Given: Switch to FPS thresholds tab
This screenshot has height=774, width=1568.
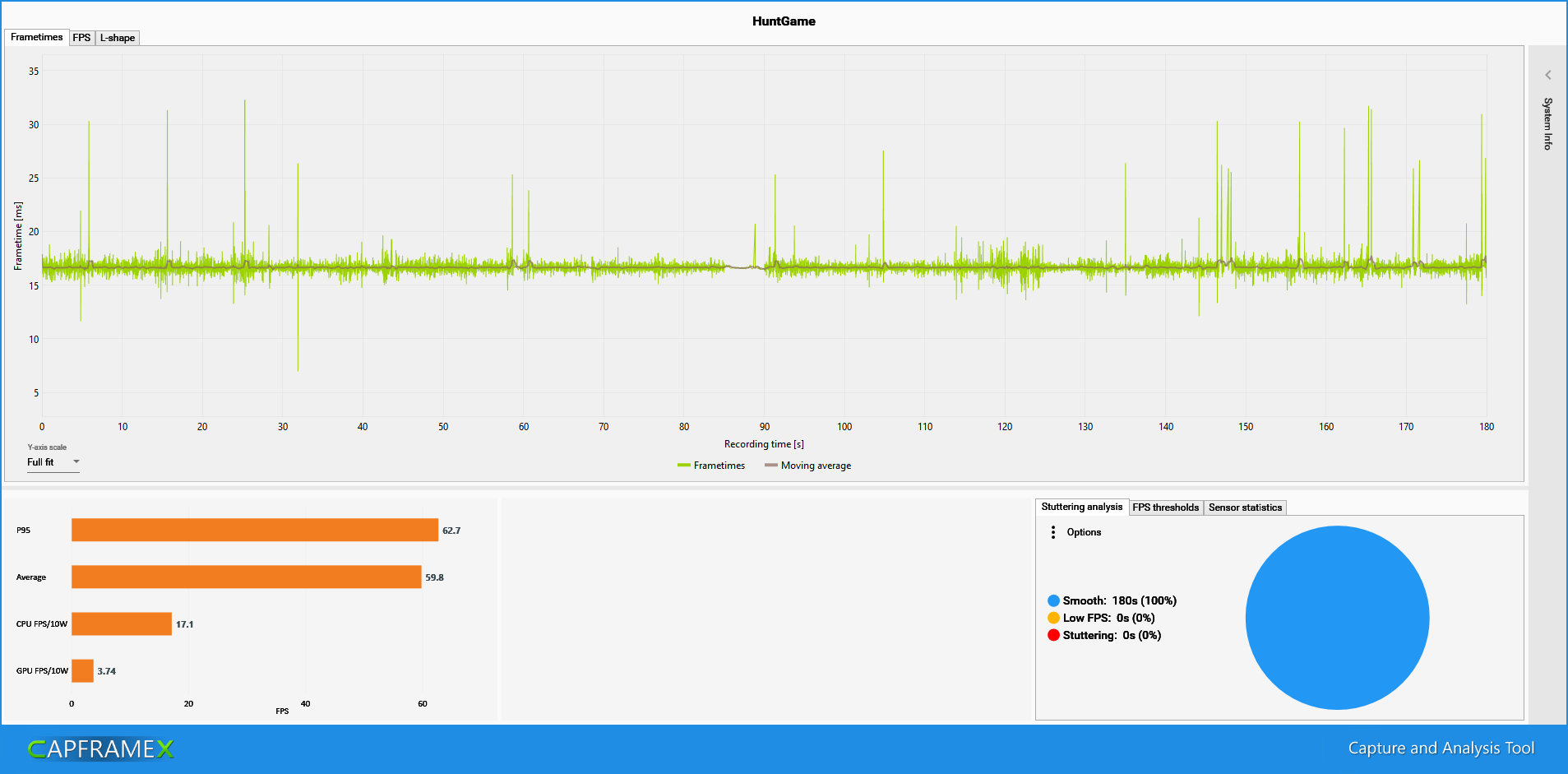Looking at the screenshot, I should pyautogui.click(x=1166, y=508).
